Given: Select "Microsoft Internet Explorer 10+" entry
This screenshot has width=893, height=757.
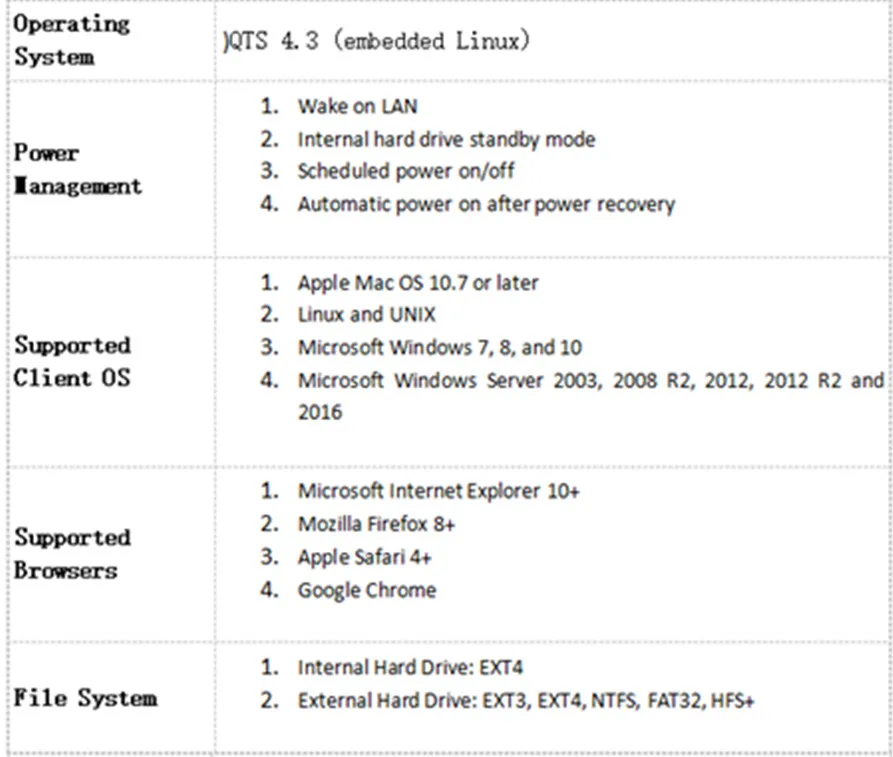Looking at the screenshot, I should pos(438,491).
